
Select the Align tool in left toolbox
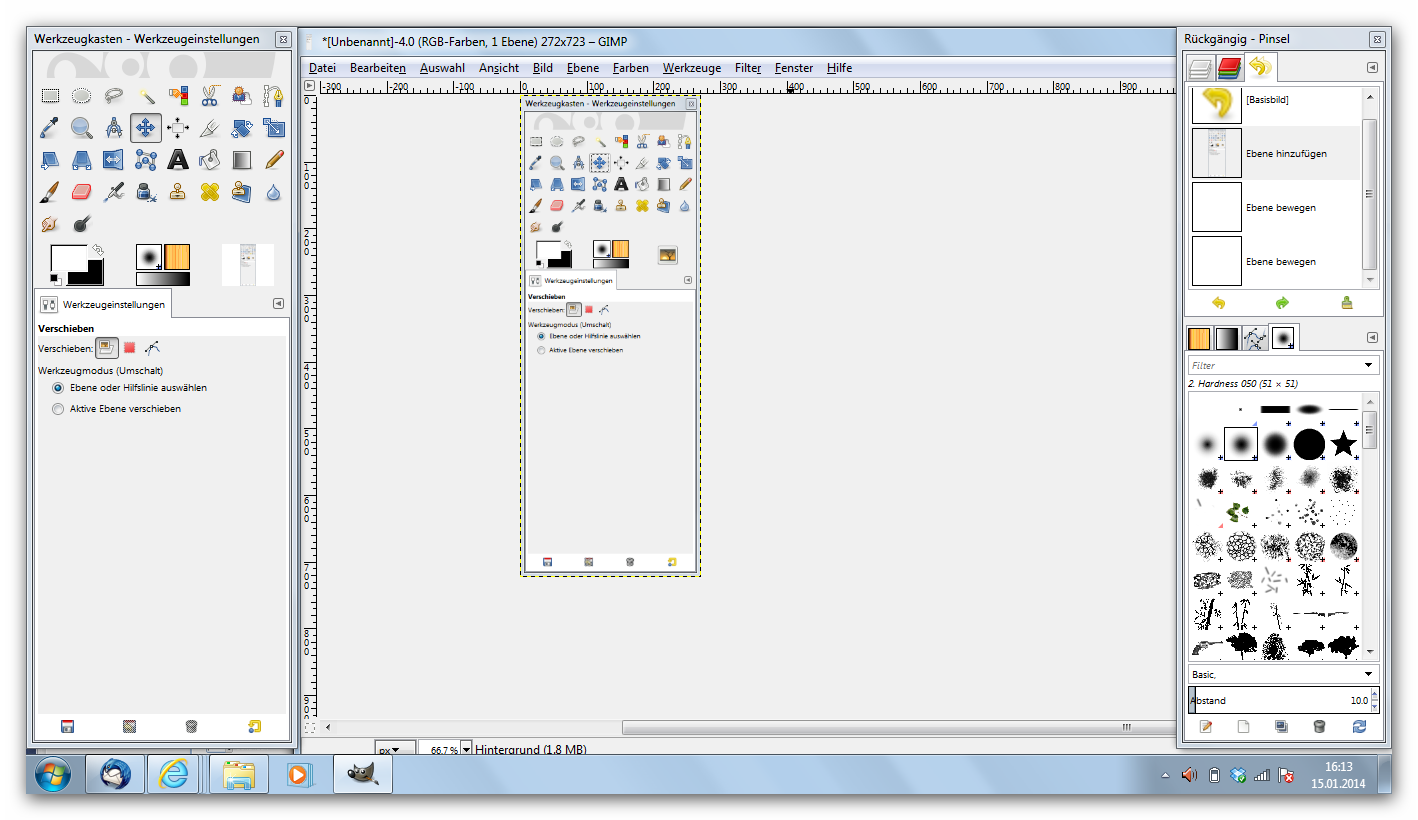178,128
